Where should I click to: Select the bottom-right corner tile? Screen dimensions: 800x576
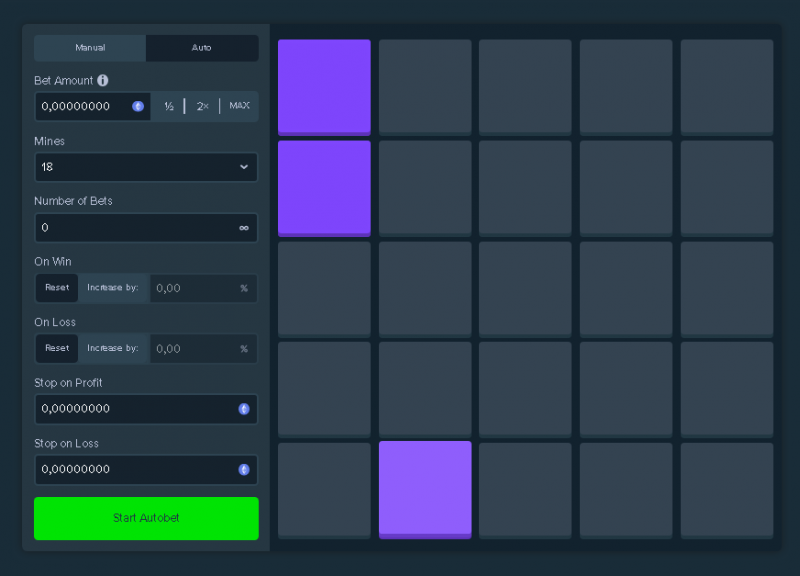(727, 490)
